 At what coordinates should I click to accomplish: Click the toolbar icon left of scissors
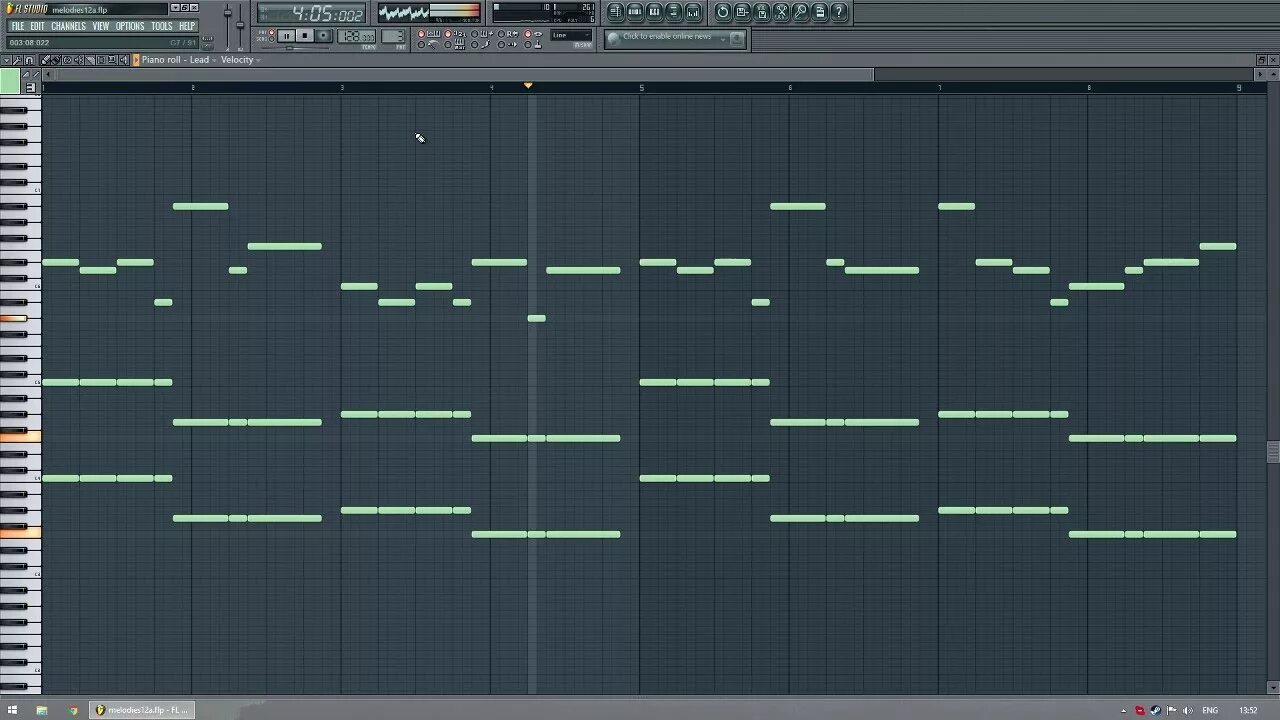[762, 12]
